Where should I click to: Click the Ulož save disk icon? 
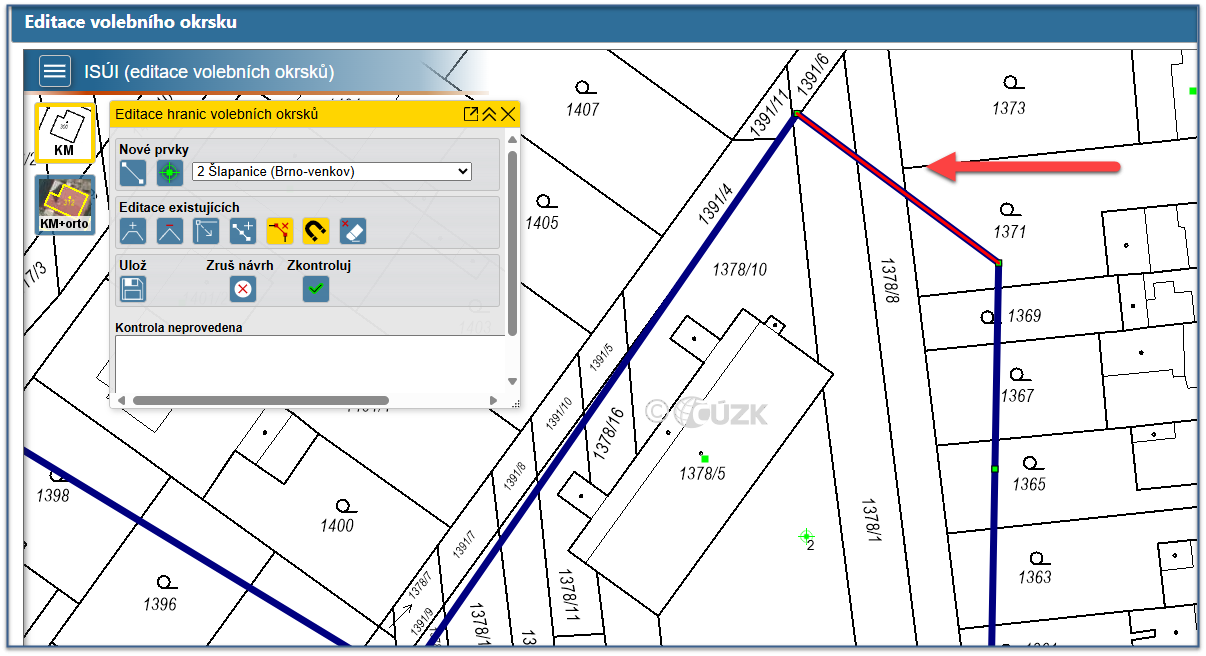pos(133,289)
